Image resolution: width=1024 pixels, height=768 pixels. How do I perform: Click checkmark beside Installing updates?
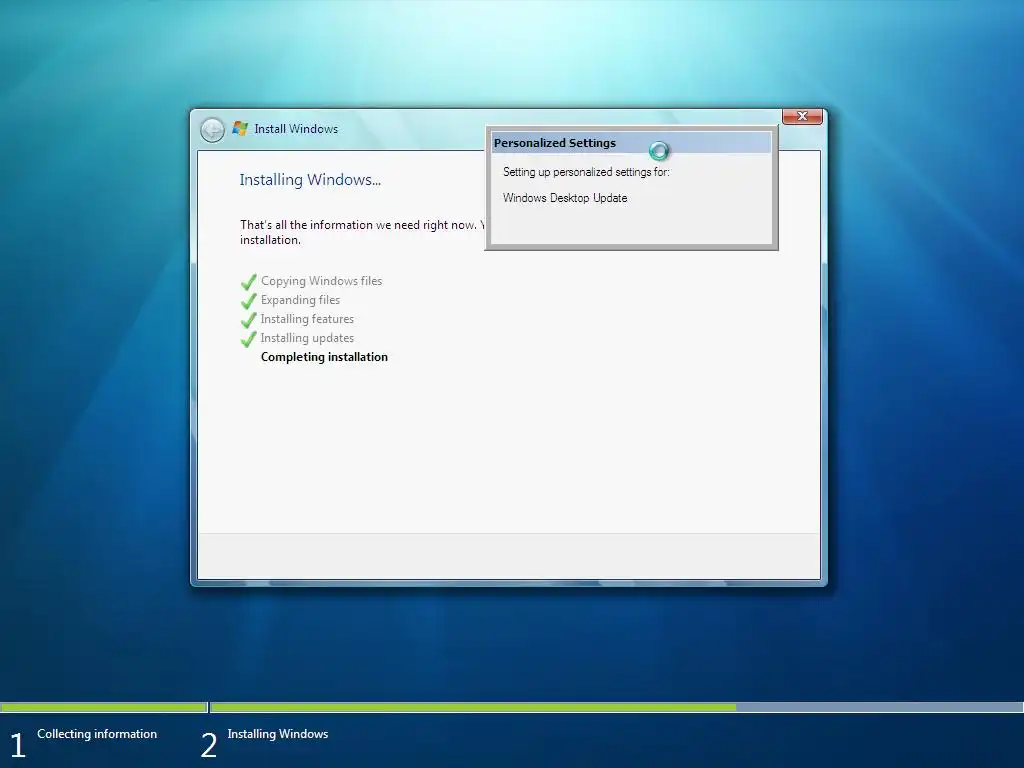click(x=248, y=339)
